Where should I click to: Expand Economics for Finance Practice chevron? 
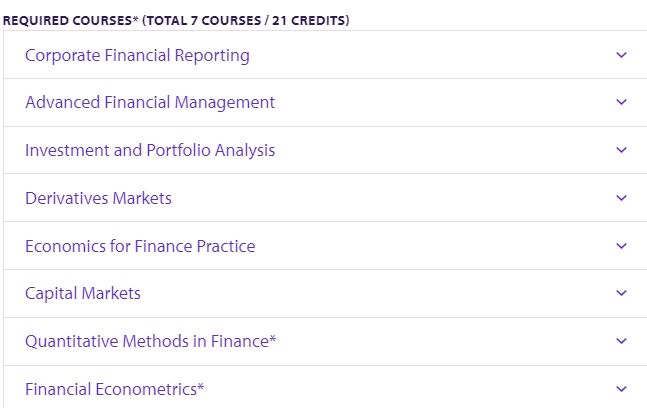click(x=621, y=246)
